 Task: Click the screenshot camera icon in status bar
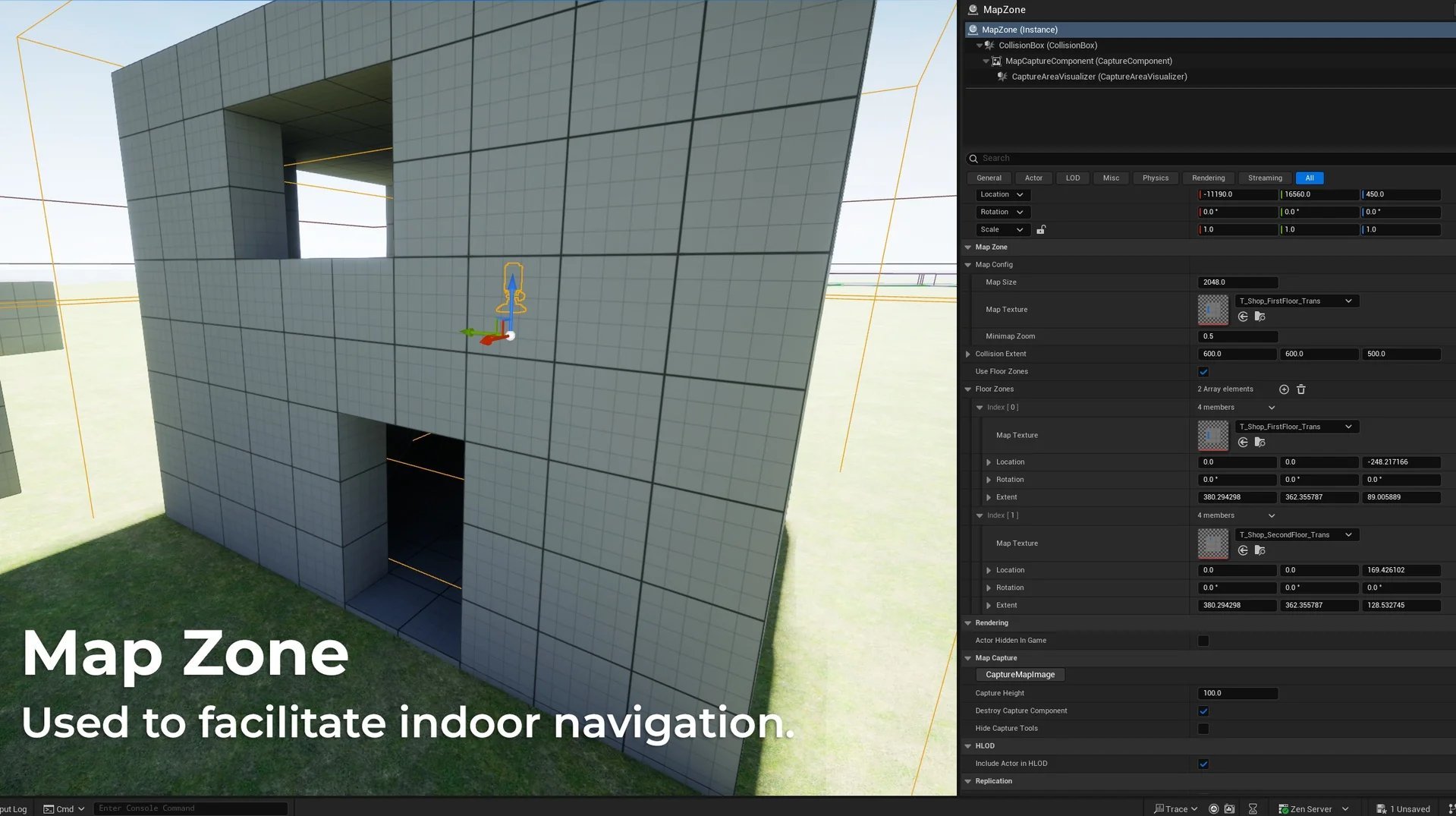coord(1230,808)
